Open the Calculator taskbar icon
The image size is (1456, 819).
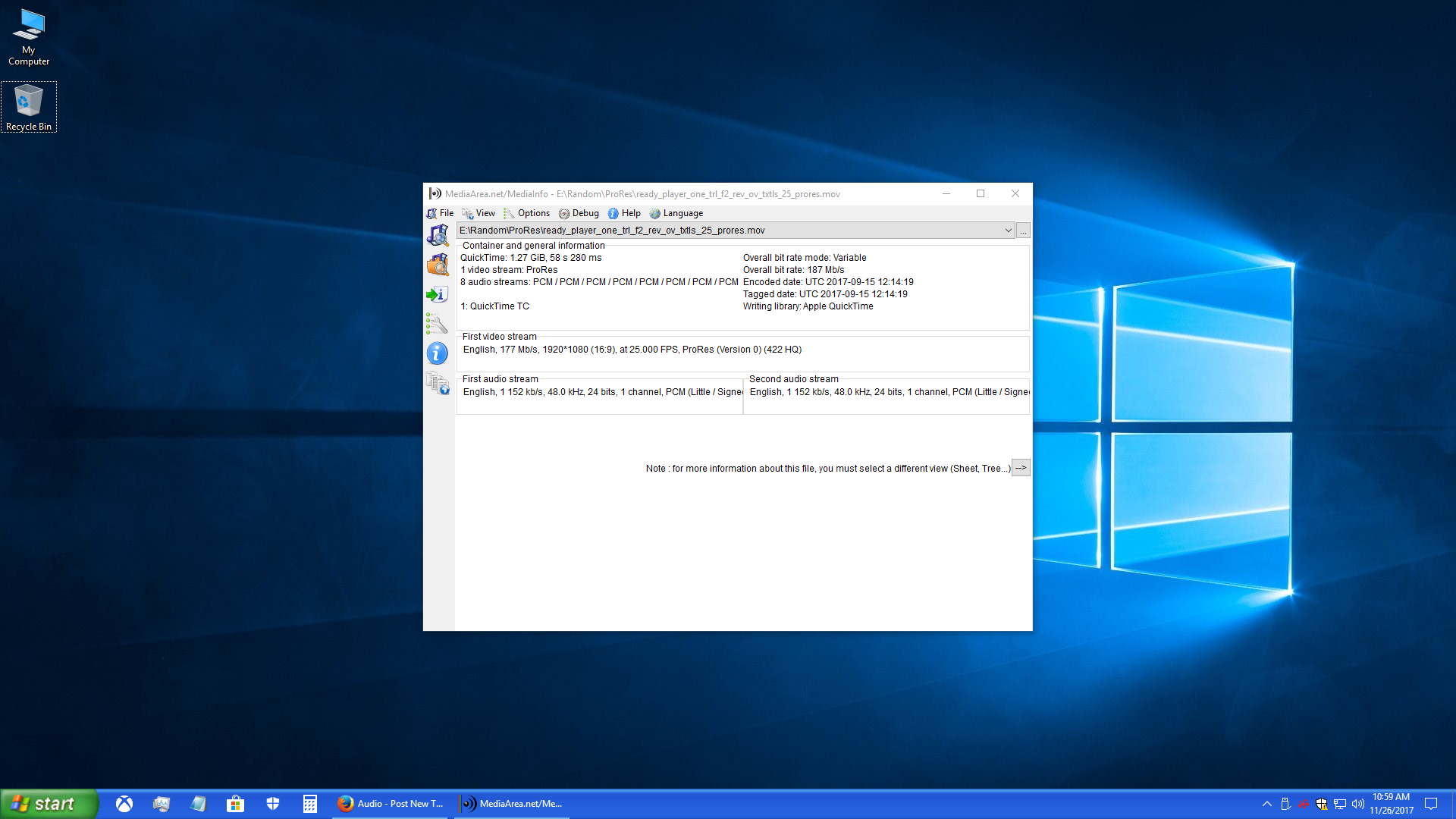310,804
